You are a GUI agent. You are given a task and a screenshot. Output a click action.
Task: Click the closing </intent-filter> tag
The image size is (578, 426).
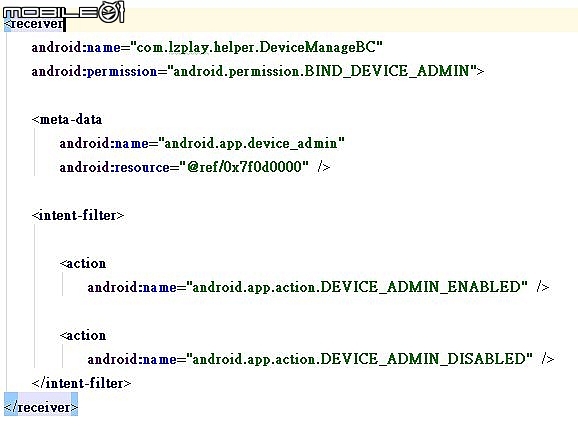81,383
